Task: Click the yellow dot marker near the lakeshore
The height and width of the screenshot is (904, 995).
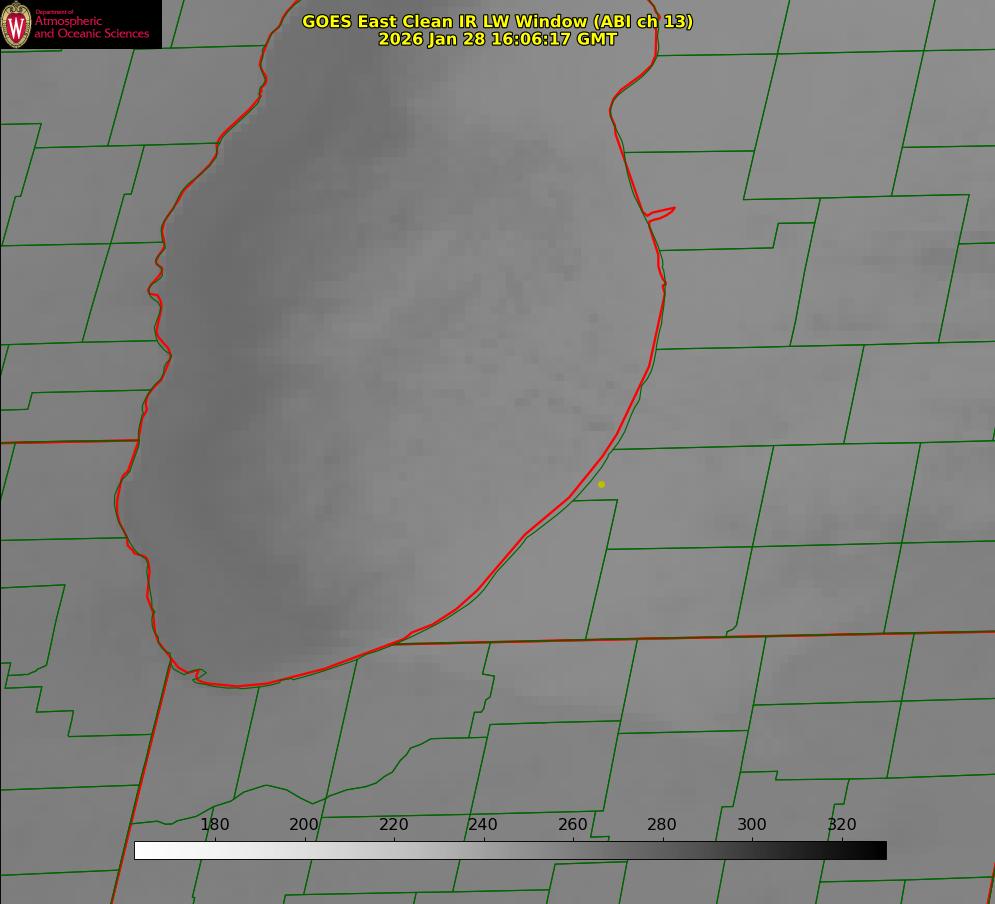Action: coord(601,484)
